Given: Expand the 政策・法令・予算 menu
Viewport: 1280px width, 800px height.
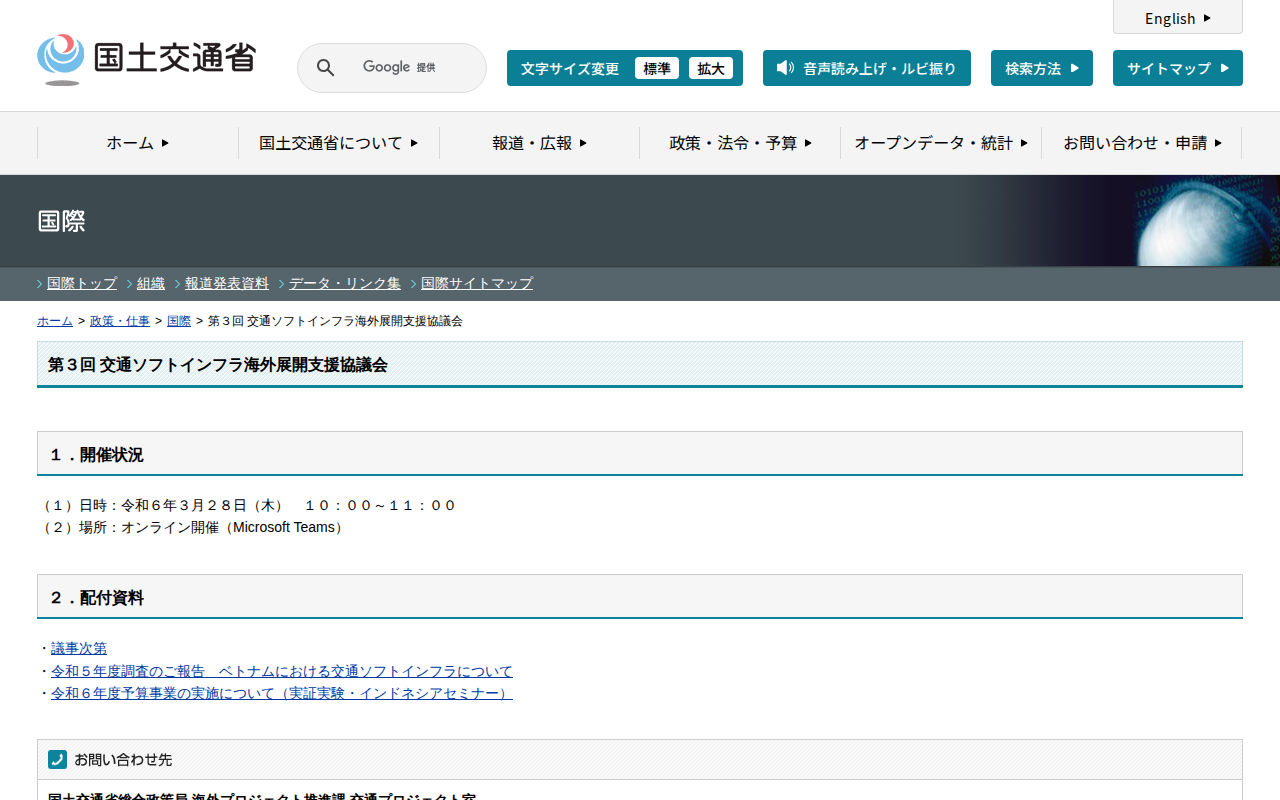Looking at the screenshot, I should pos(740,143).
